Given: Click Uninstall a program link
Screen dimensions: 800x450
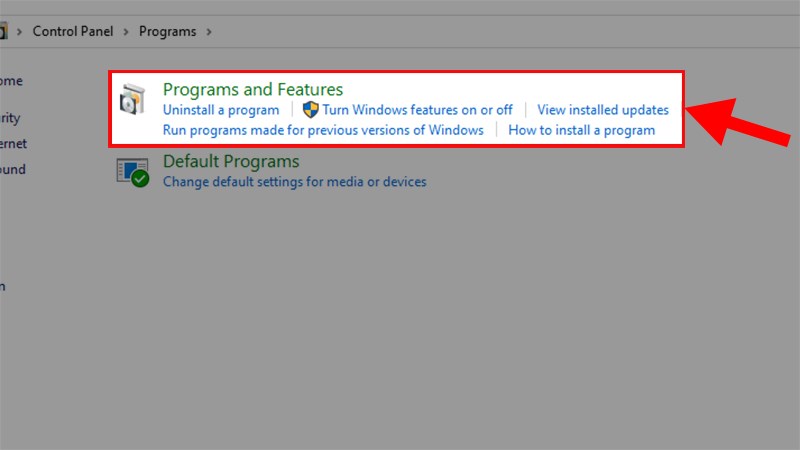Looking at the screenshot, I should [221, 110].
